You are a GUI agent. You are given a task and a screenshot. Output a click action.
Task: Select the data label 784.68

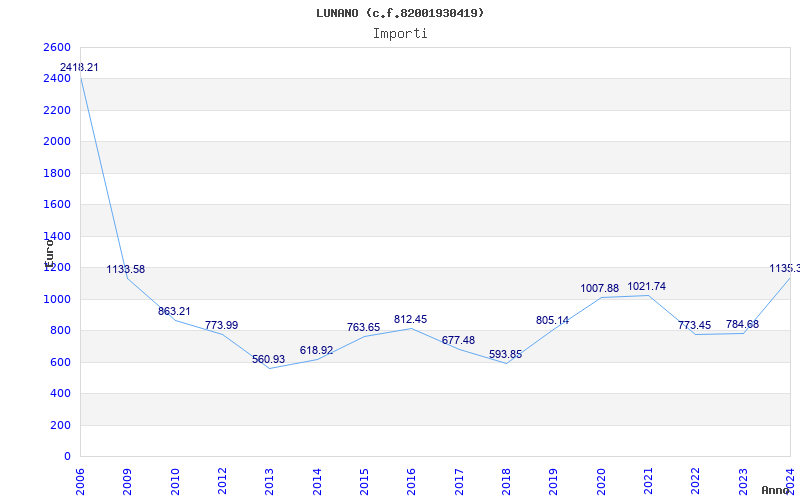coord(742,324)
